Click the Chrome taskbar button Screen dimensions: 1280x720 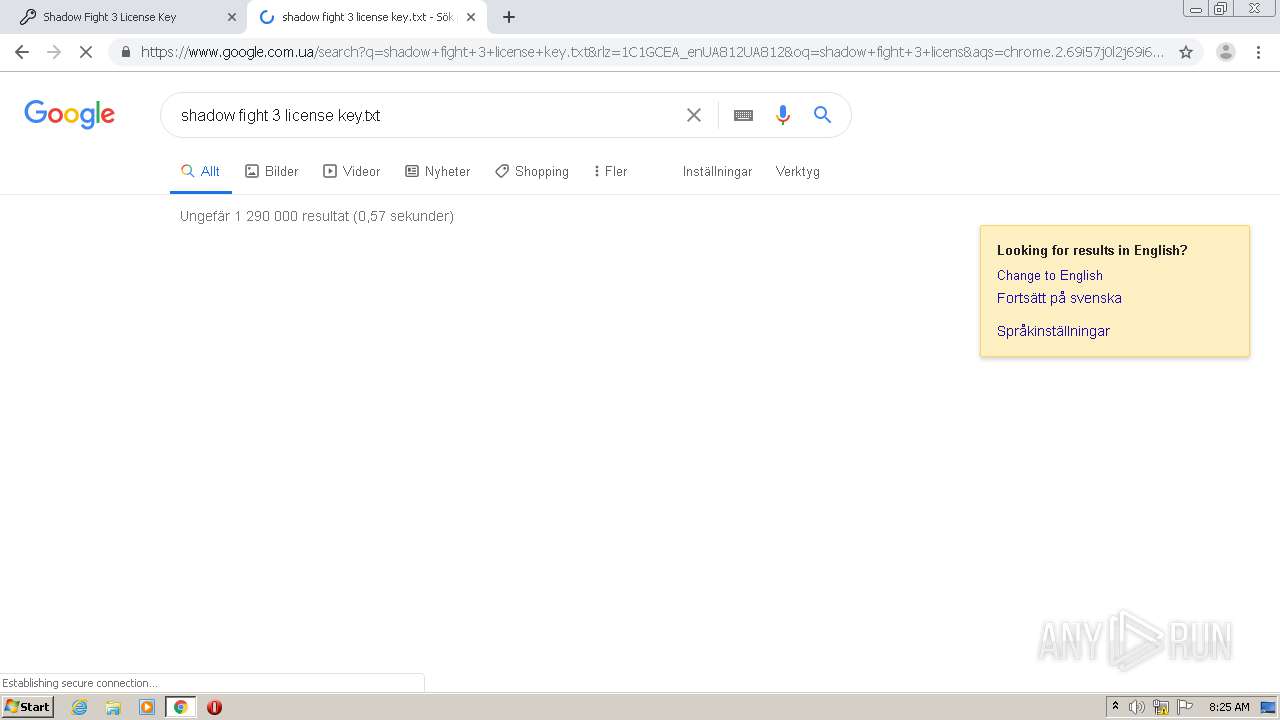180,707
